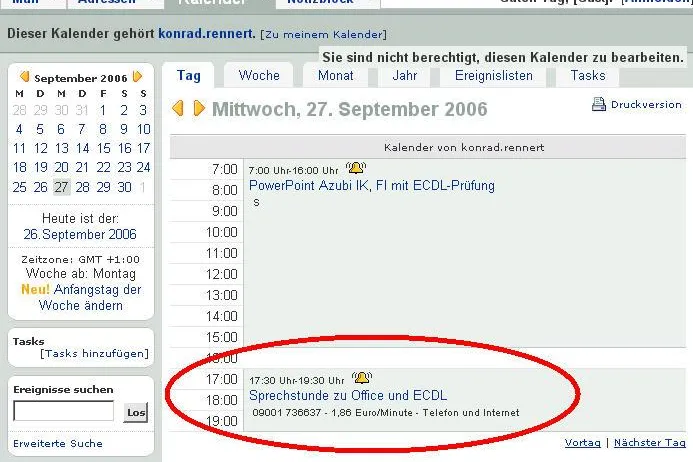Screen dimensions: 693x462
Task: Switch to the Jahr tab
Action: click(404, 76)
